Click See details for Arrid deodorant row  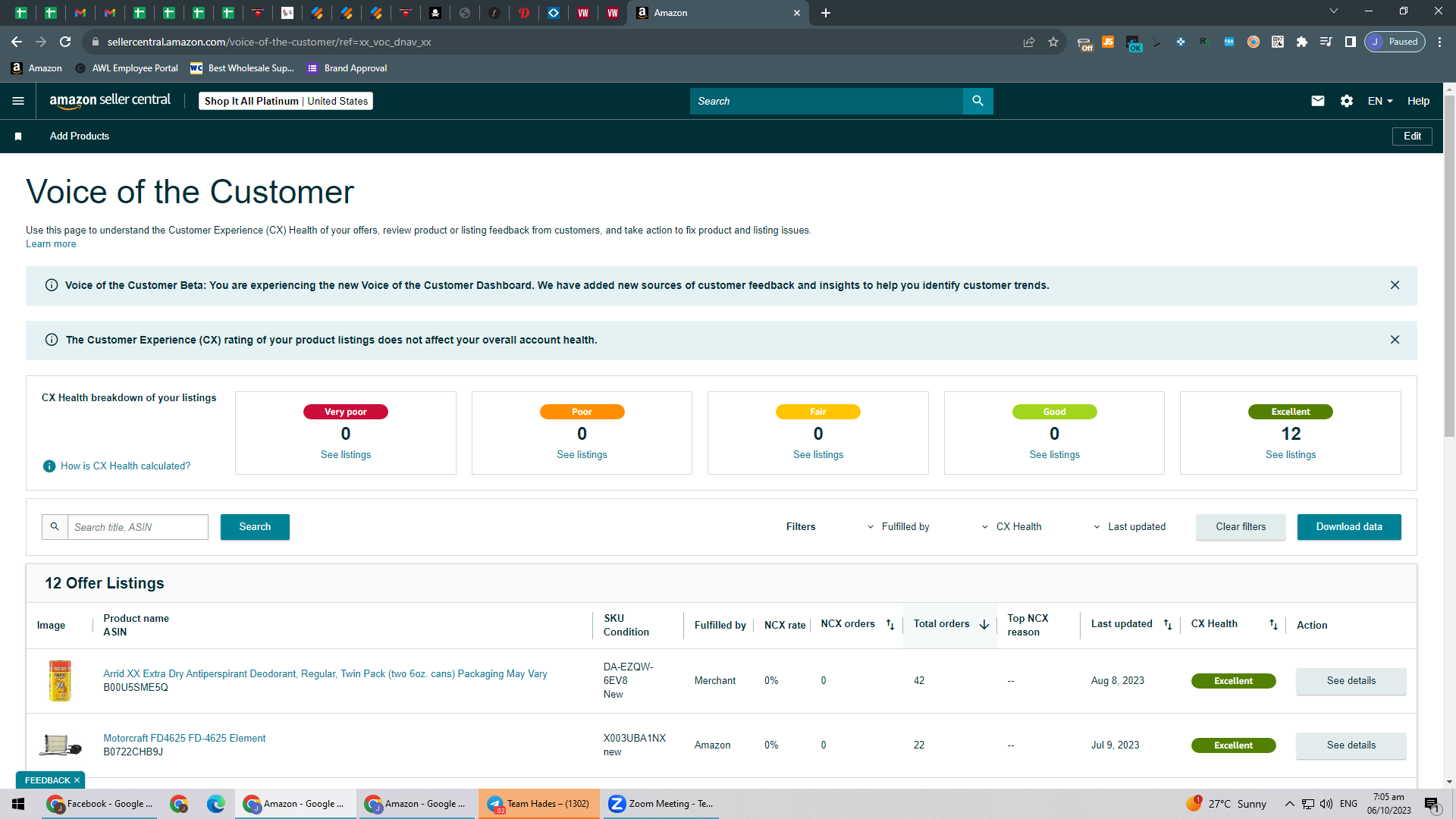click(1351, 681)
